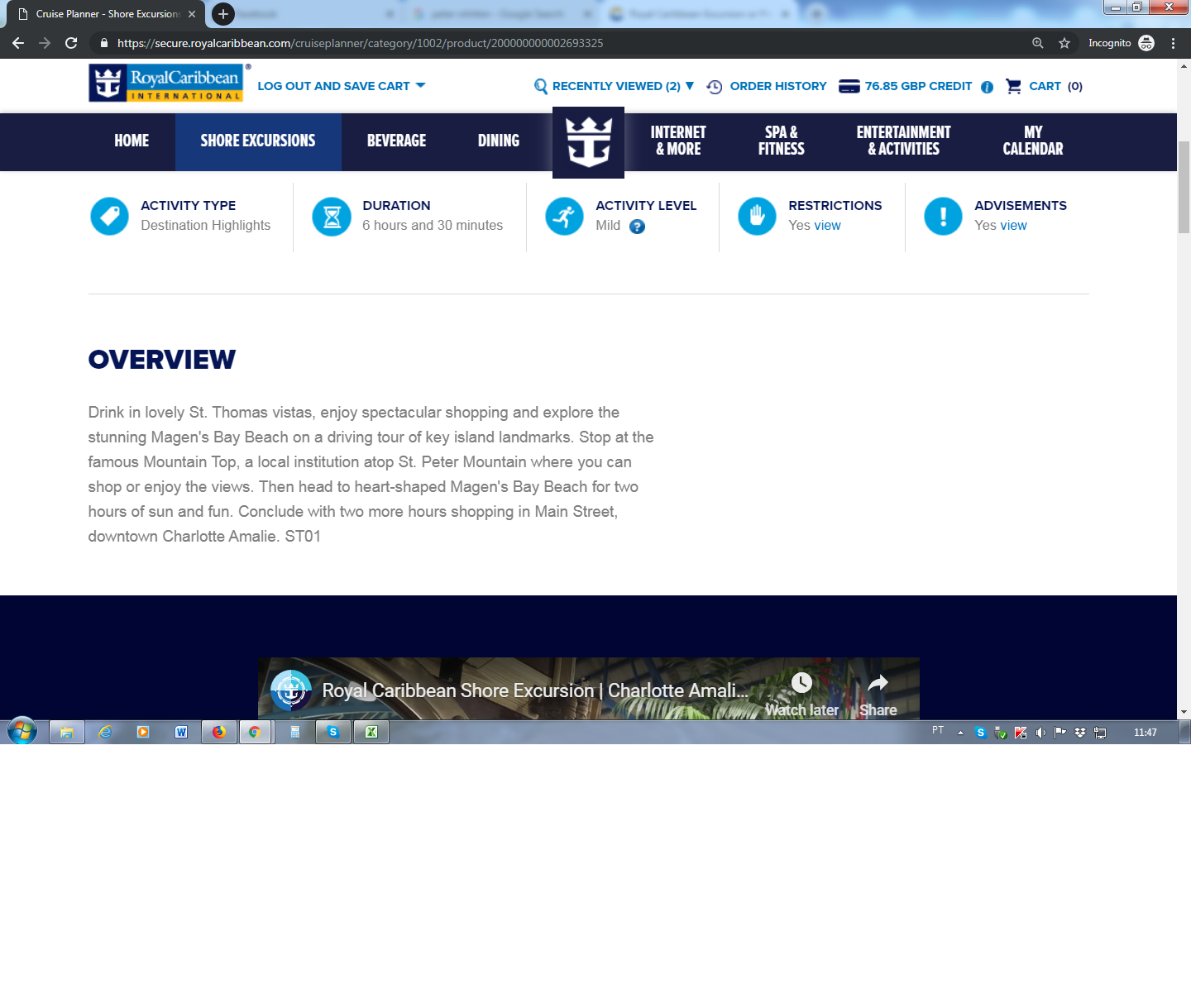This screenshot has width=1191, height=1008.
Task: Go to the Home nav tab
Action: point(132,141)
